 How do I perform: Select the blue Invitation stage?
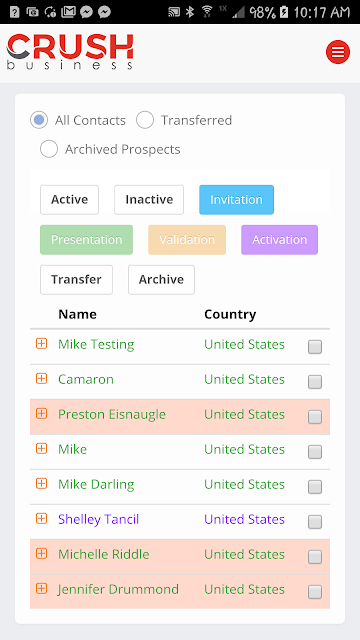tap(236, 200)
